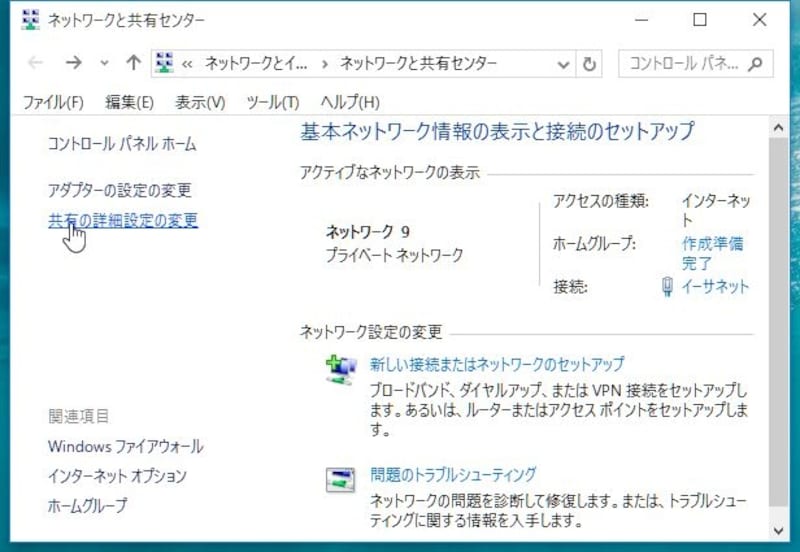Close the Network and Sharing Center window
This screenshot has height=552, width=800.
tap(760, 20)
